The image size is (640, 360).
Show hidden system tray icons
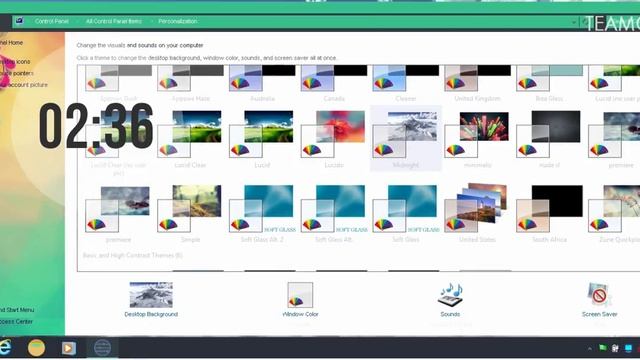coord(589,349)
